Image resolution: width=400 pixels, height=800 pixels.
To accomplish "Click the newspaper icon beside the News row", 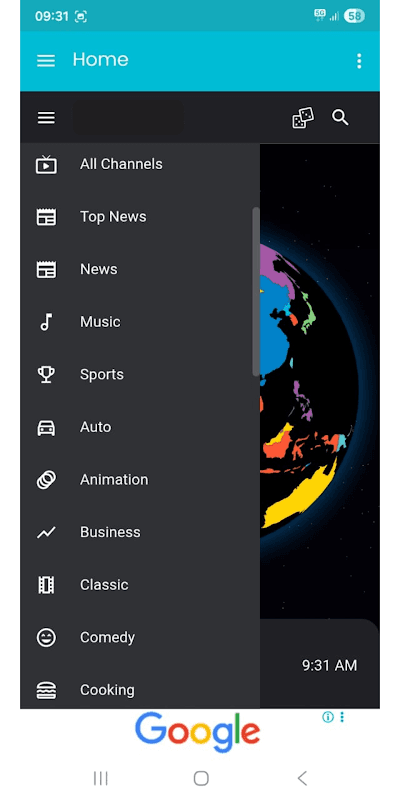I will pos(46,269).
